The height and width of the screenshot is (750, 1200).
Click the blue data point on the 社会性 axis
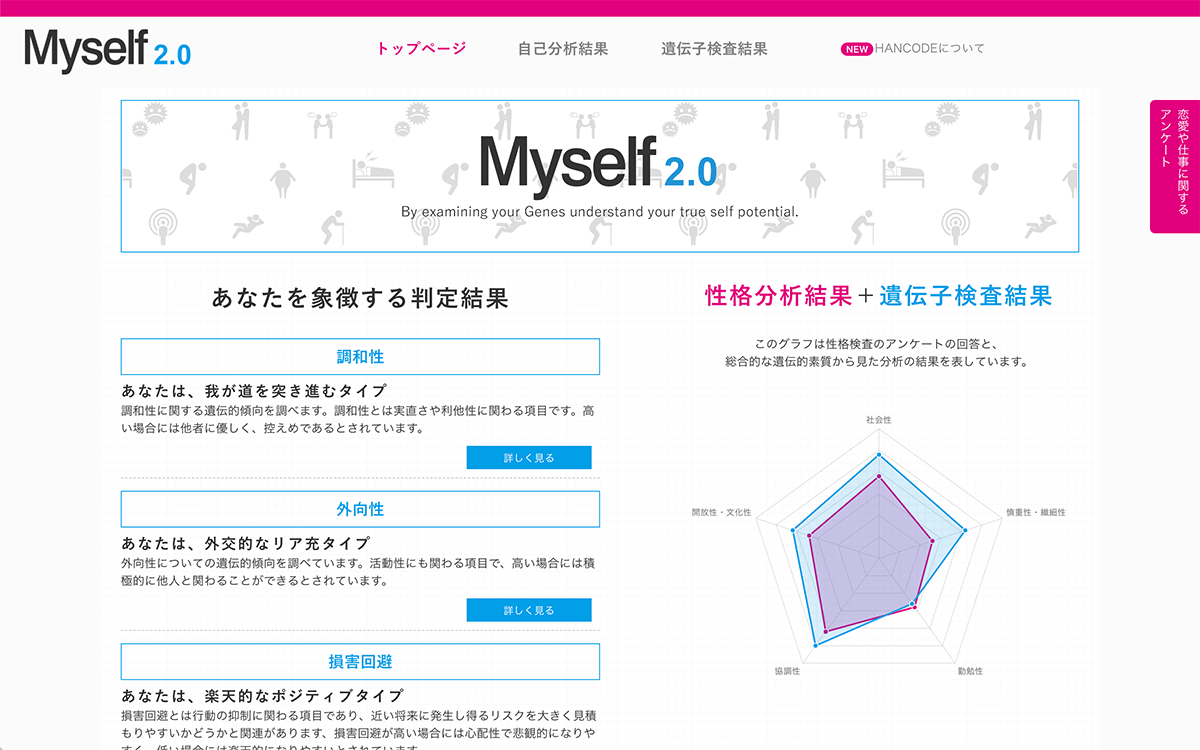[879, 455]
